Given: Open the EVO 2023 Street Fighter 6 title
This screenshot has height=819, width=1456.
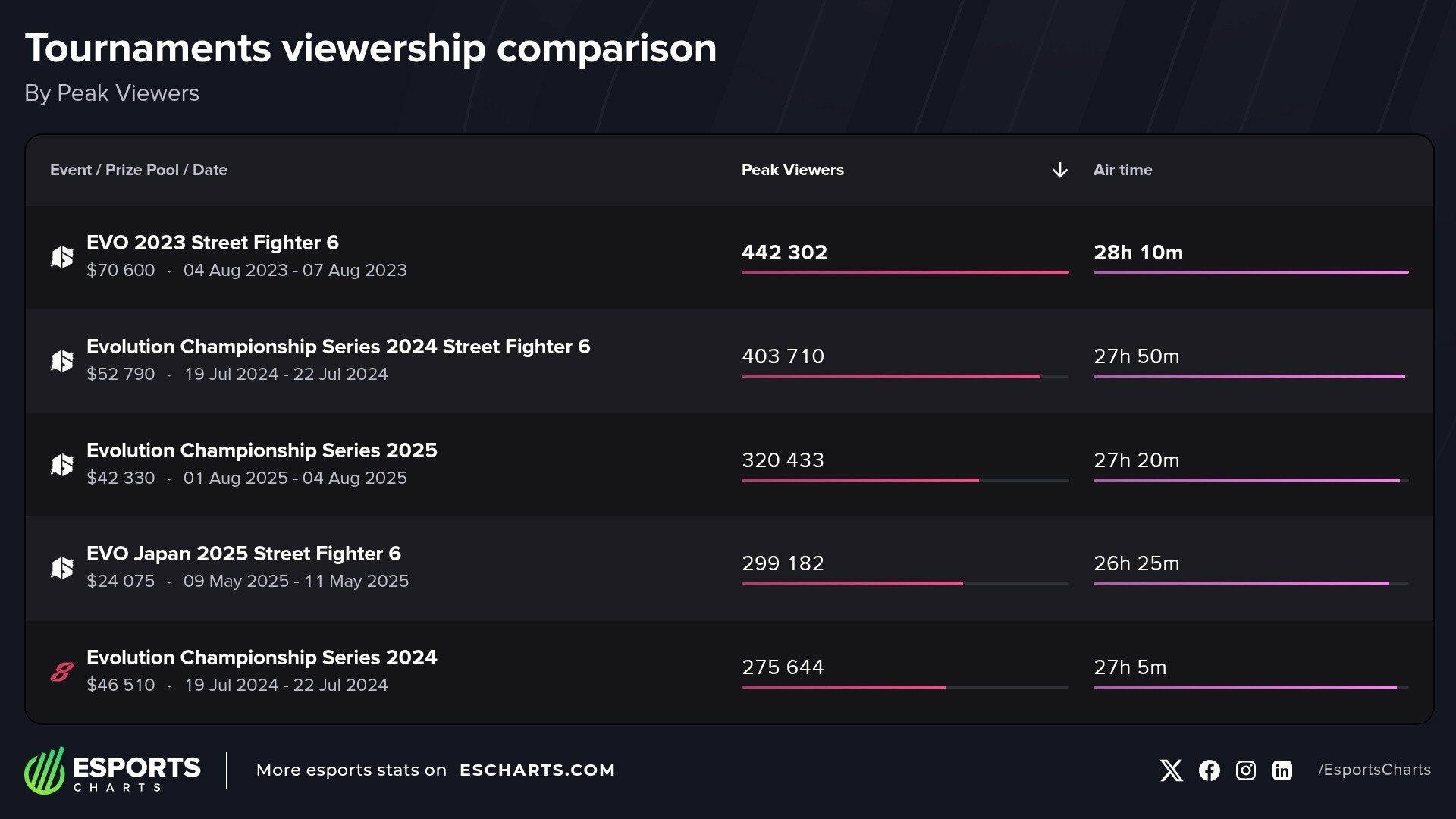Looking at the screenshot, I should point(212,243).
